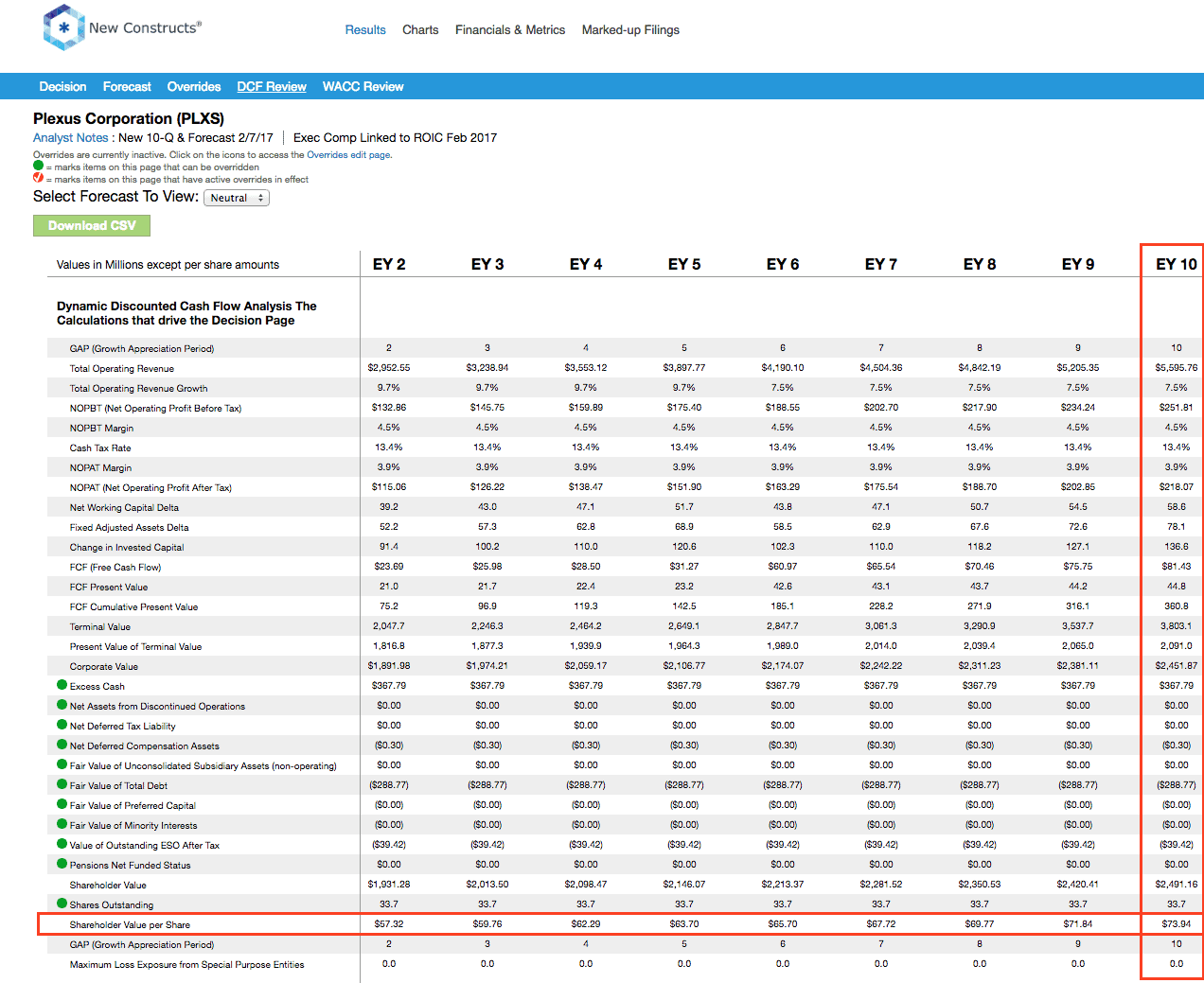Screen dimensions: 1204x983
Task: Click the $251.81 NOPBT value in EY 10
Action: (x=1177, y=407)
